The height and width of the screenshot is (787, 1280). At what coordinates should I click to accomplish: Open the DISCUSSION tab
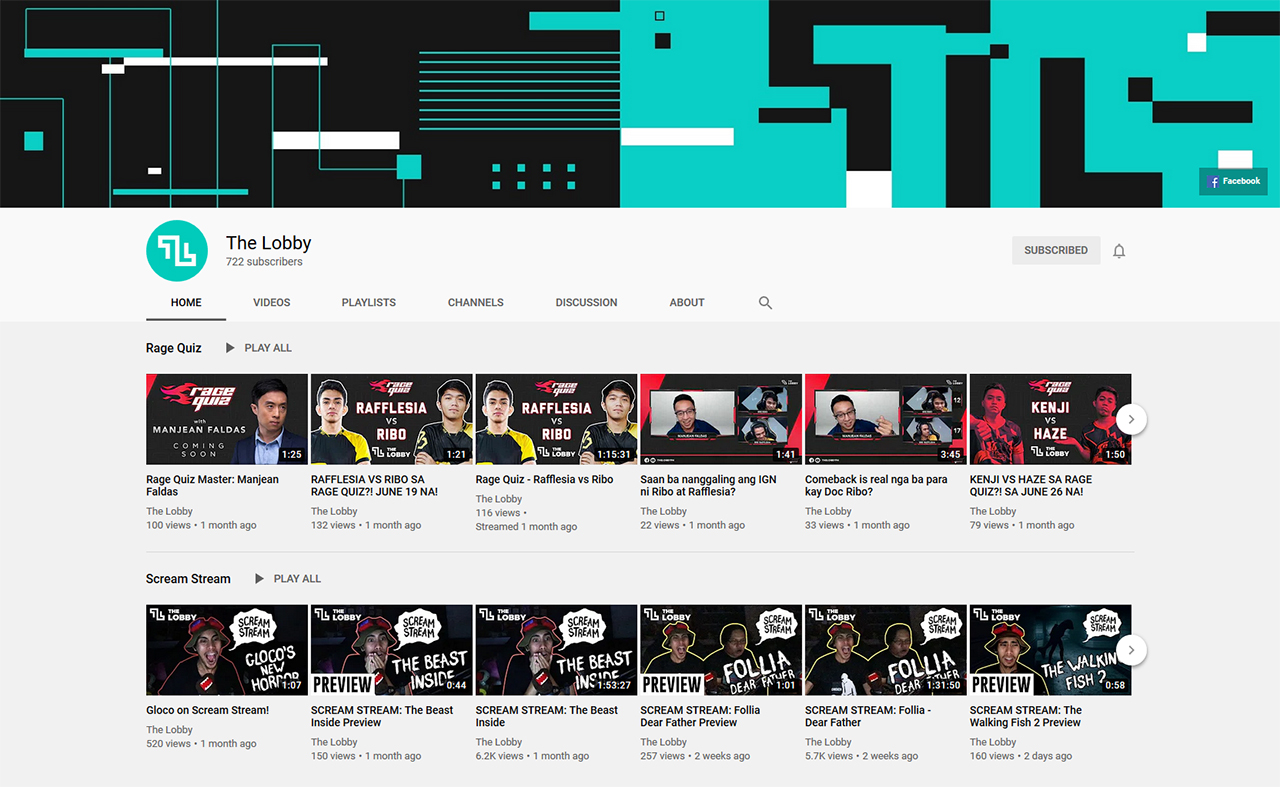click(587, 302)
